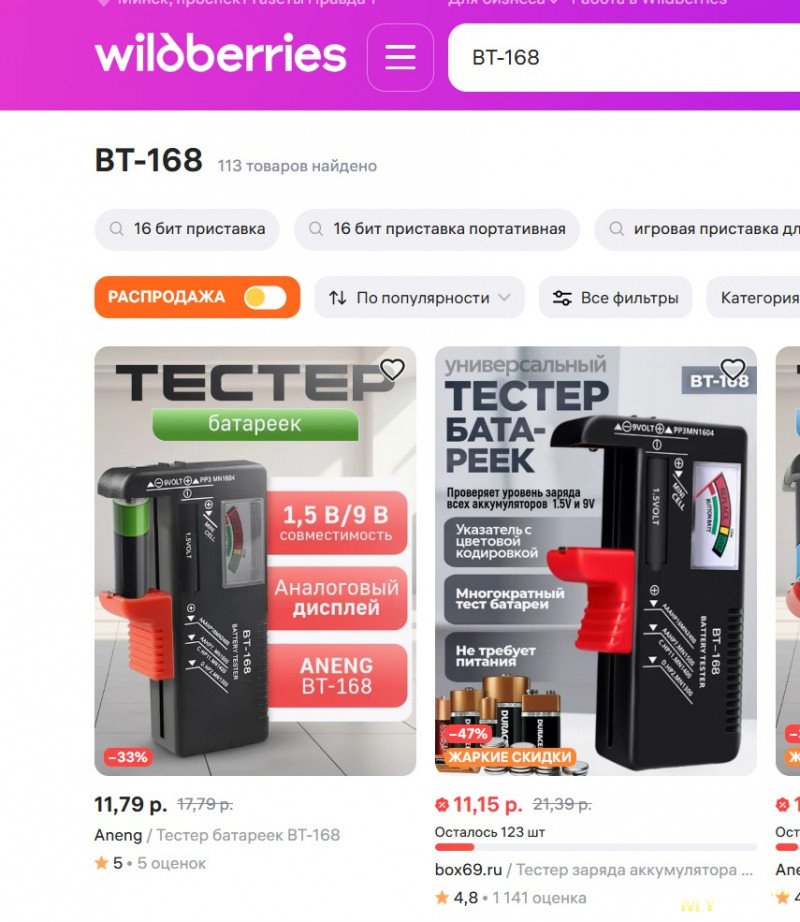
Task: Click sliders icon in Все фильтры
Action: click(561, 298)
